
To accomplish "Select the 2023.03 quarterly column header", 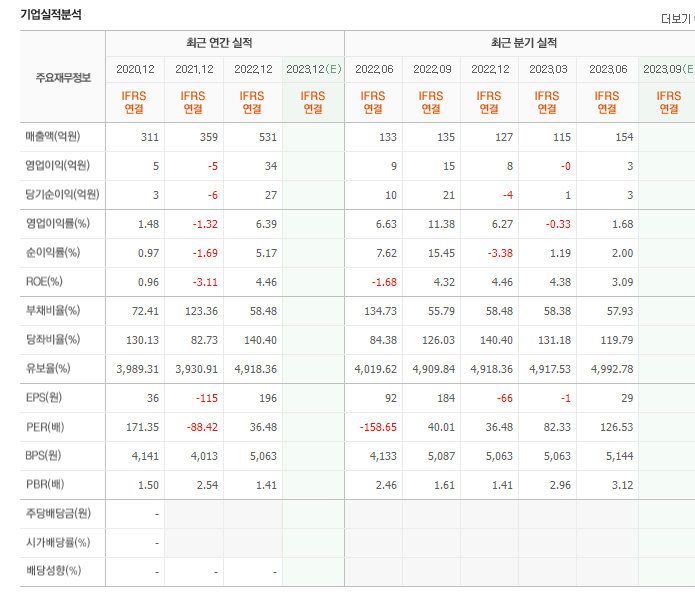I will click(x=548, y=69).
